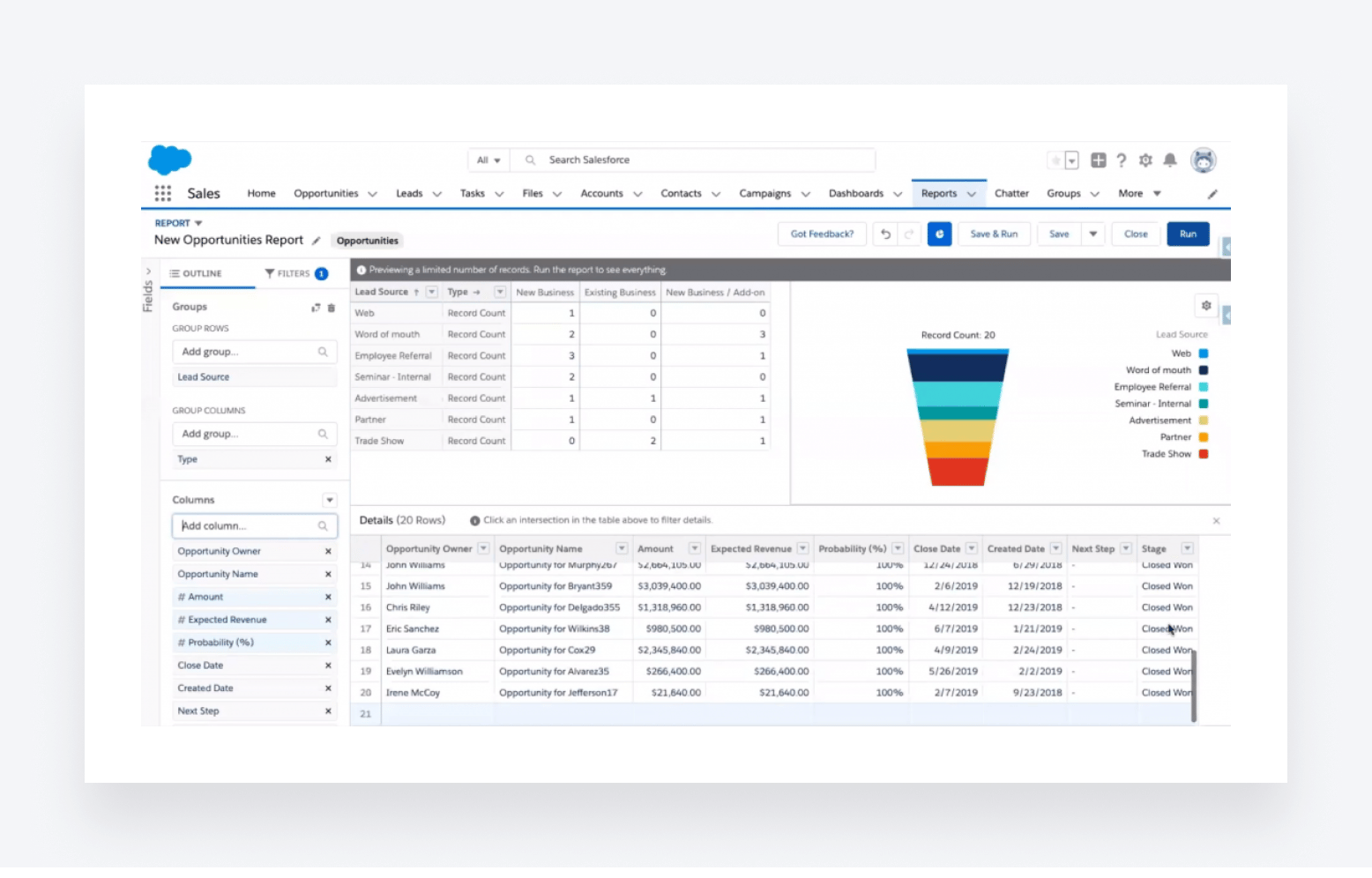
Task: Click the Partner legend color swatch
Action: (x=1203, y=438)
